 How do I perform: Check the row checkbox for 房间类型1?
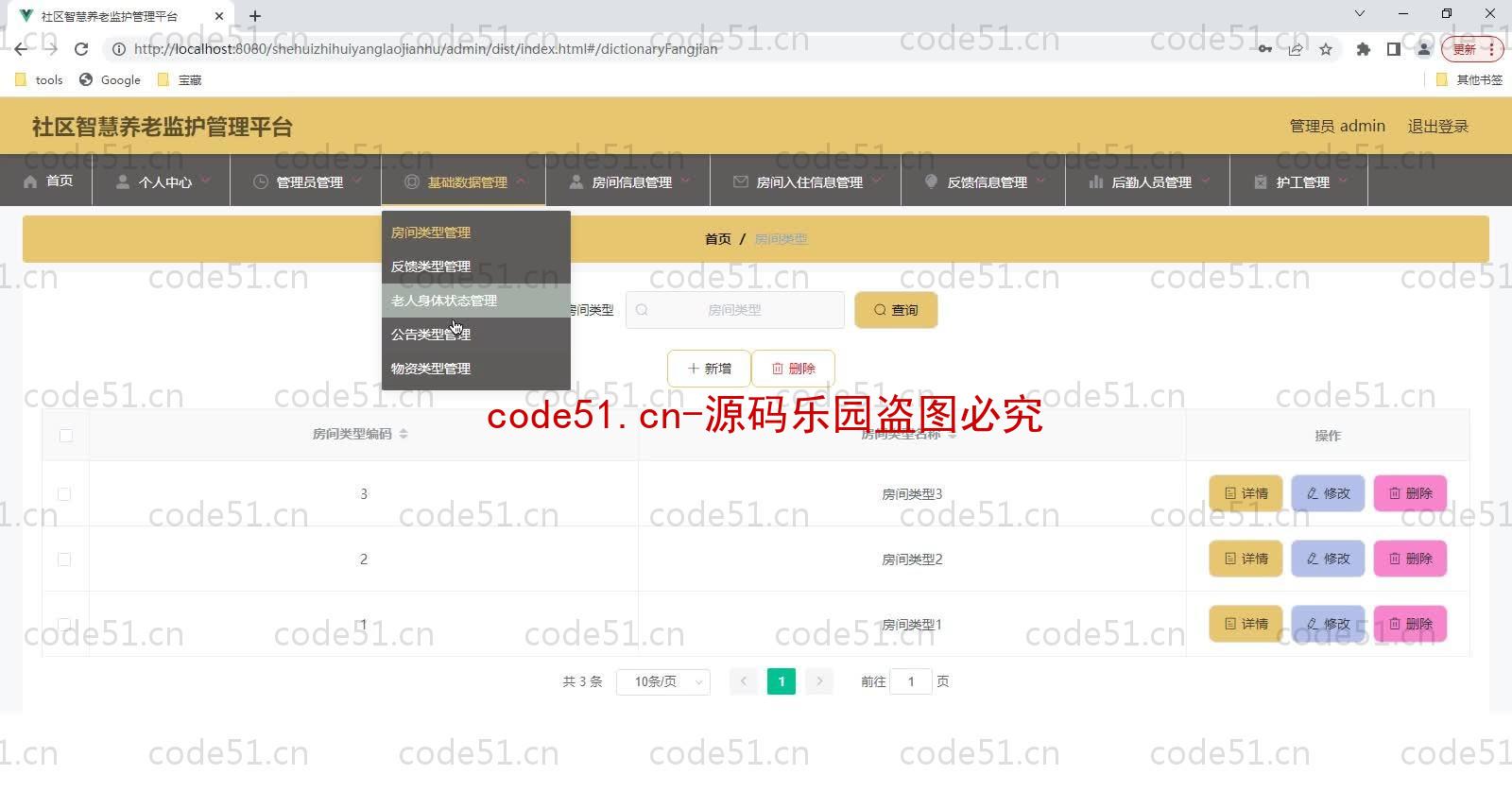pos(64,625)
